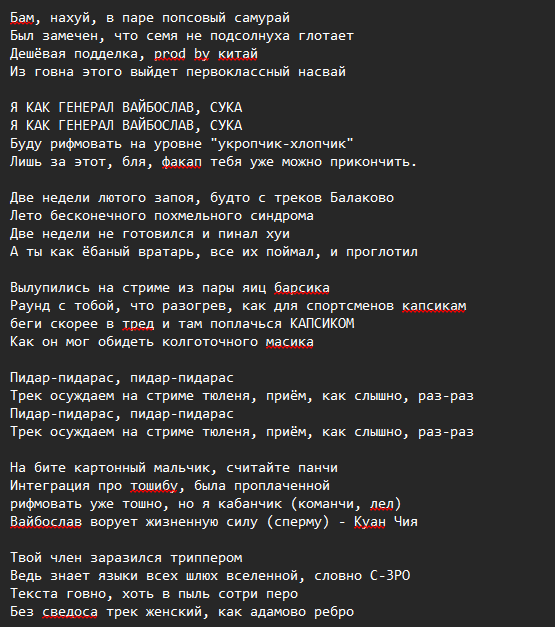Click the underlined word "барсика"

(x=302, y=288)
